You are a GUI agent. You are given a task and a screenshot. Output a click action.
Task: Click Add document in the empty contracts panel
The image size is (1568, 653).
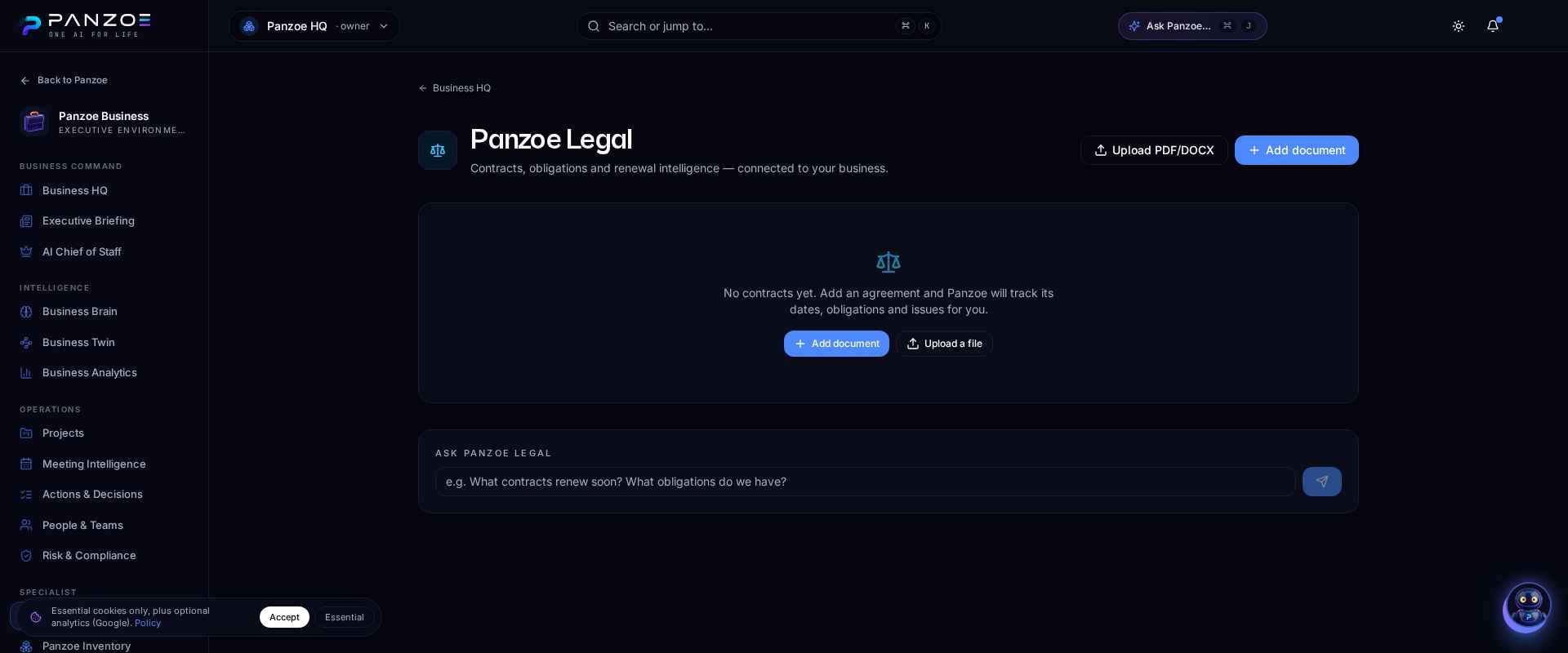coord(836,344)
